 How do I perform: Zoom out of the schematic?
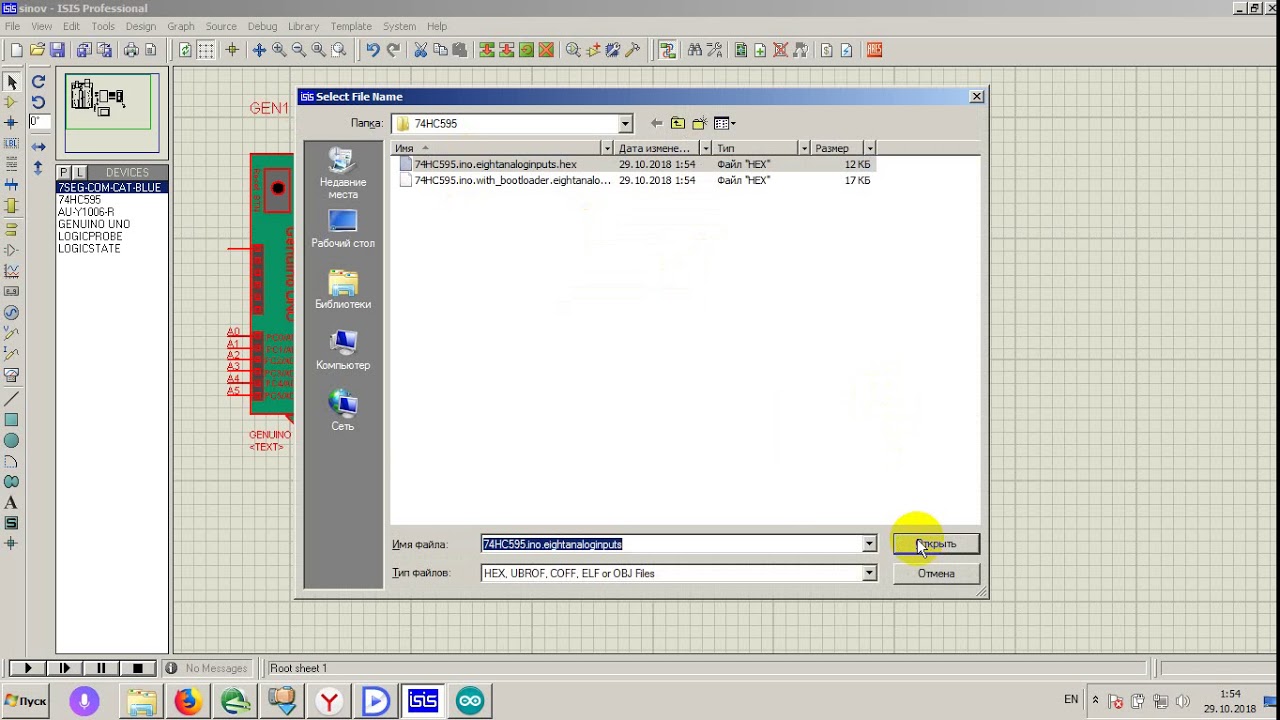[299, 50]
